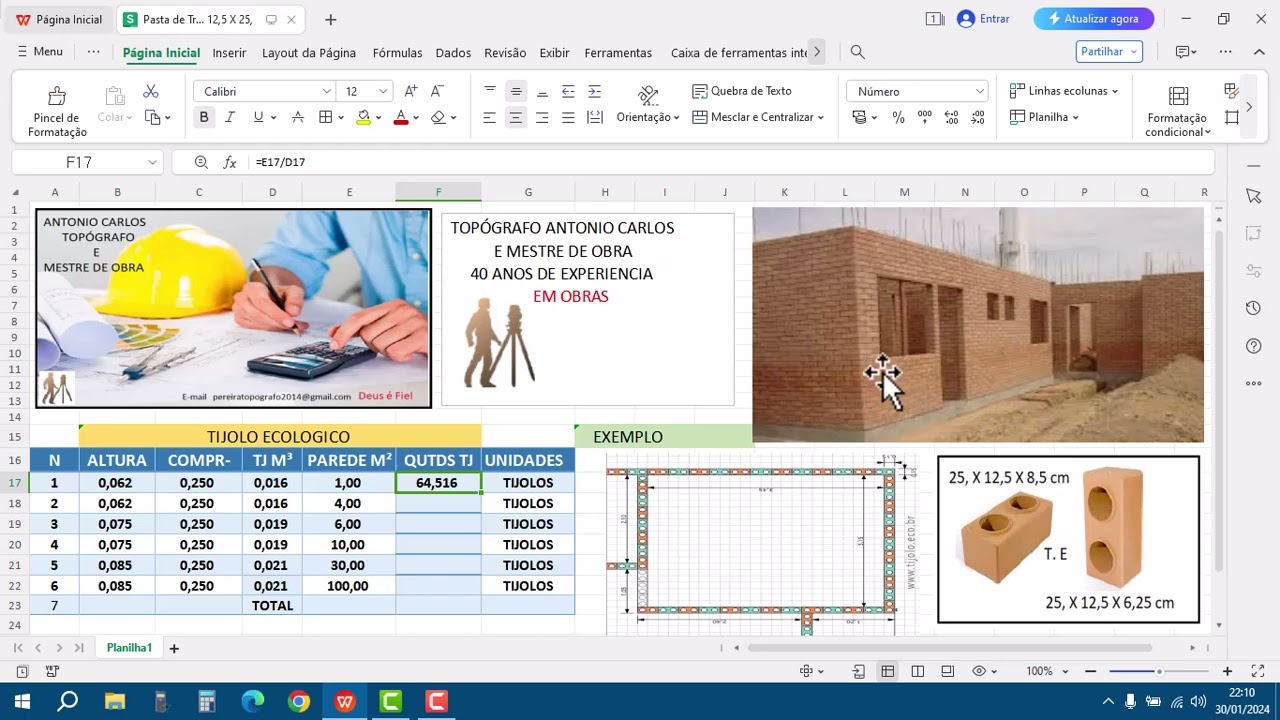This screenshot has width=1280, height=720.
Task: Open the 100% zoom level dropdown
Action: coord(1046,671)
